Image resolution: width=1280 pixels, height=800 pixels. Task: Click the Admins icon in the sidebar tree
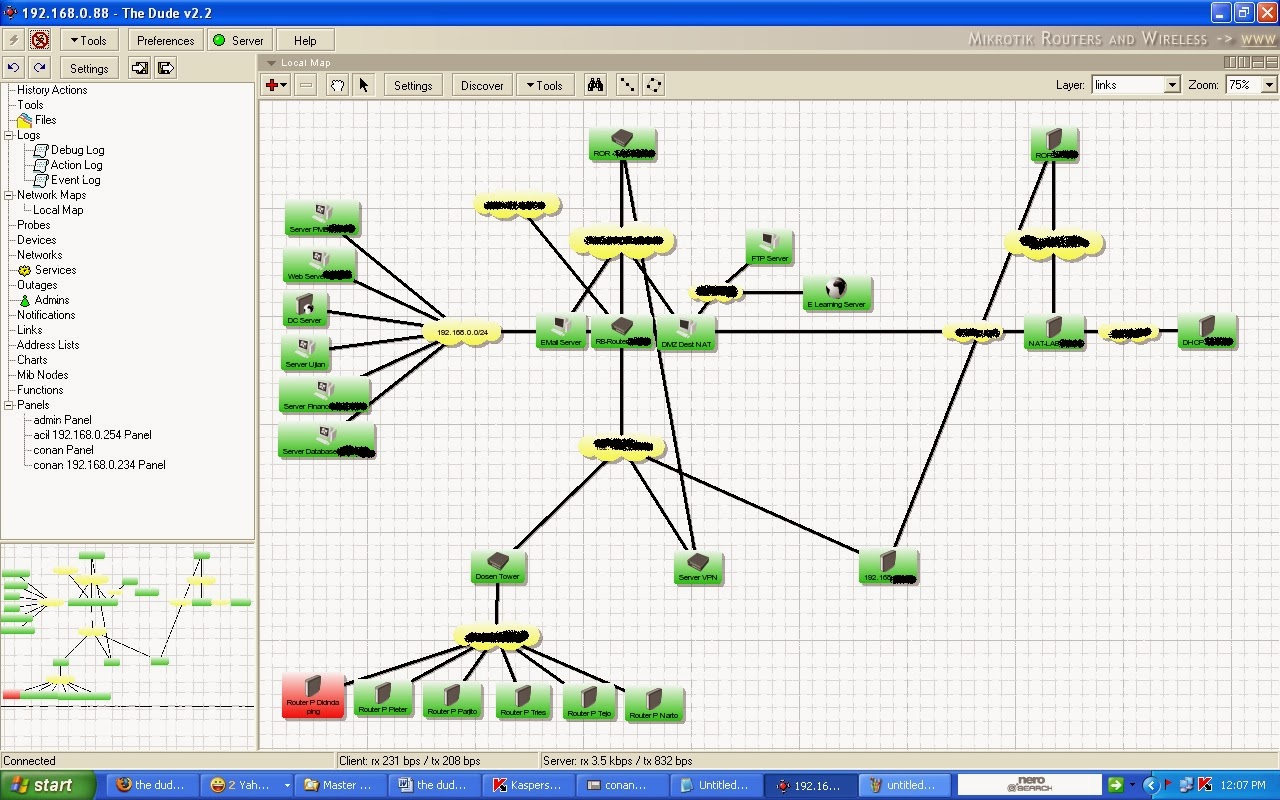(x=23, y=300)
